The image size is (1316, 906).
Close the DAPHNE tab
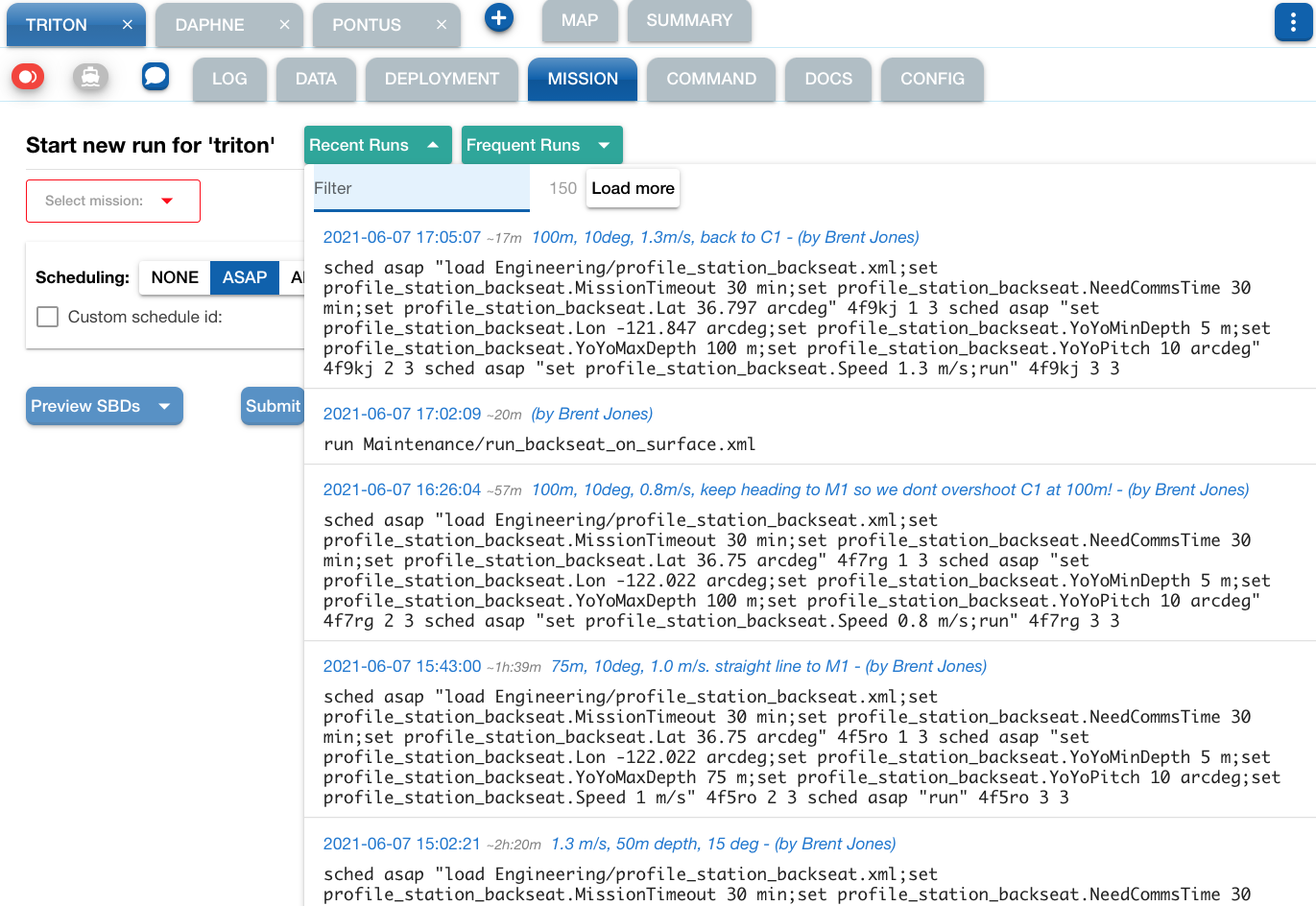coord(284,25)
